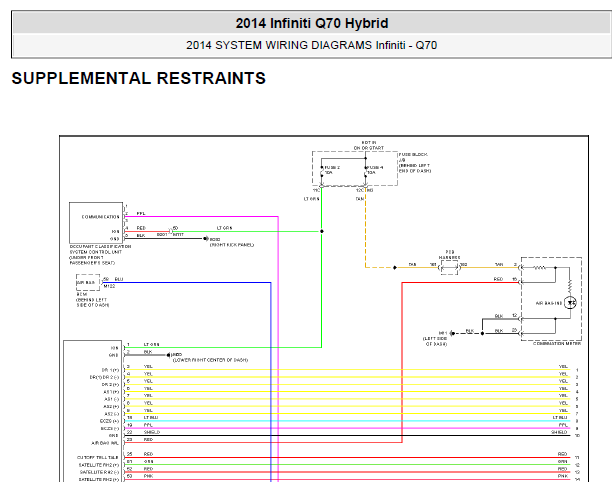
Task: Click the 'HOT IN ON OR START' label
Action: (x=368, y=146)
